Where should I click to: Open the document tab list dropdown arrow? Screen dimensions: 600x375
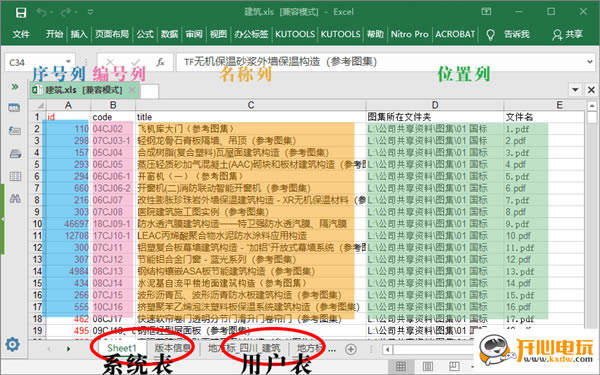click(x=575, y=90)
